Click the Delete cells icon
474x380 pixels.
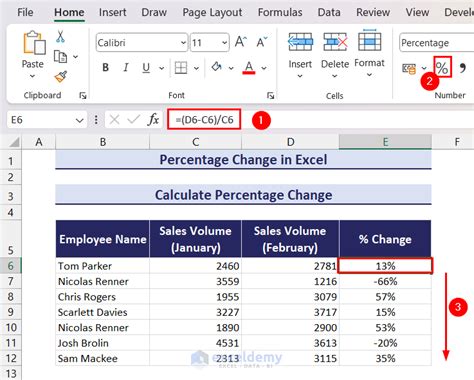[x=335, y=42]
